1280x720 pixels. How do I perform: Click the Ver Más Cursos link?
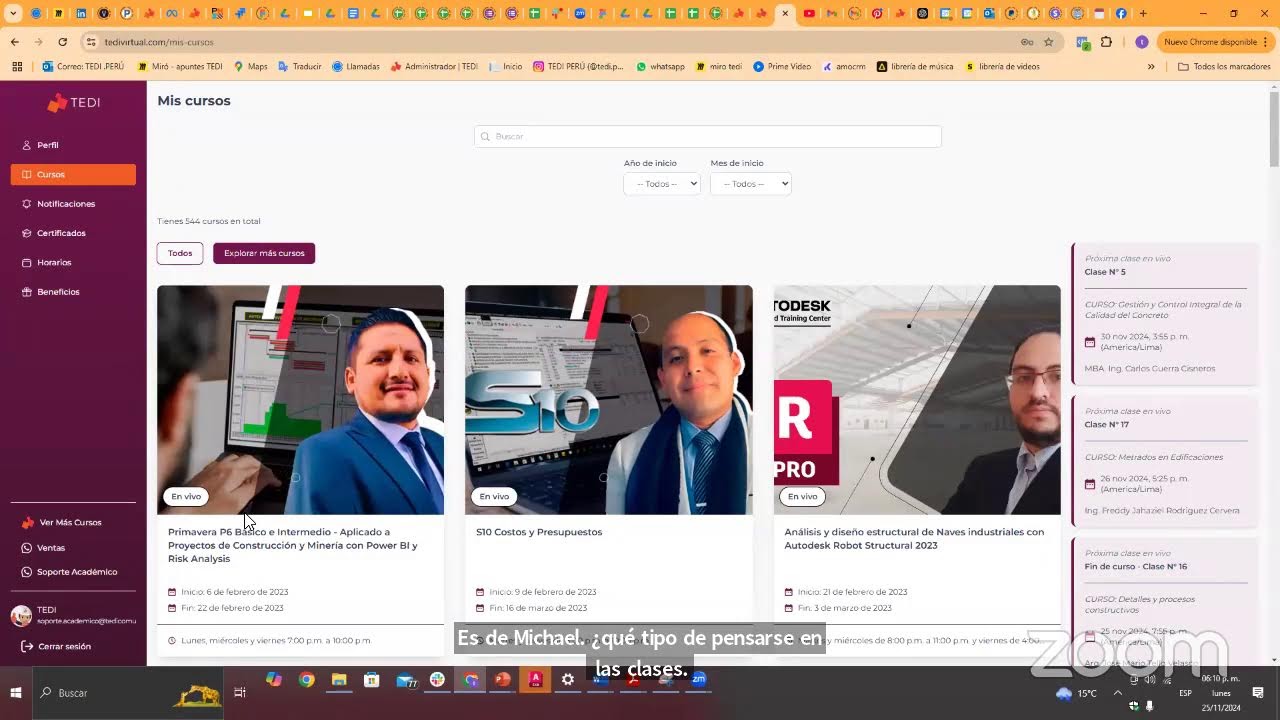pyautogui.click(x=62, y=522)
